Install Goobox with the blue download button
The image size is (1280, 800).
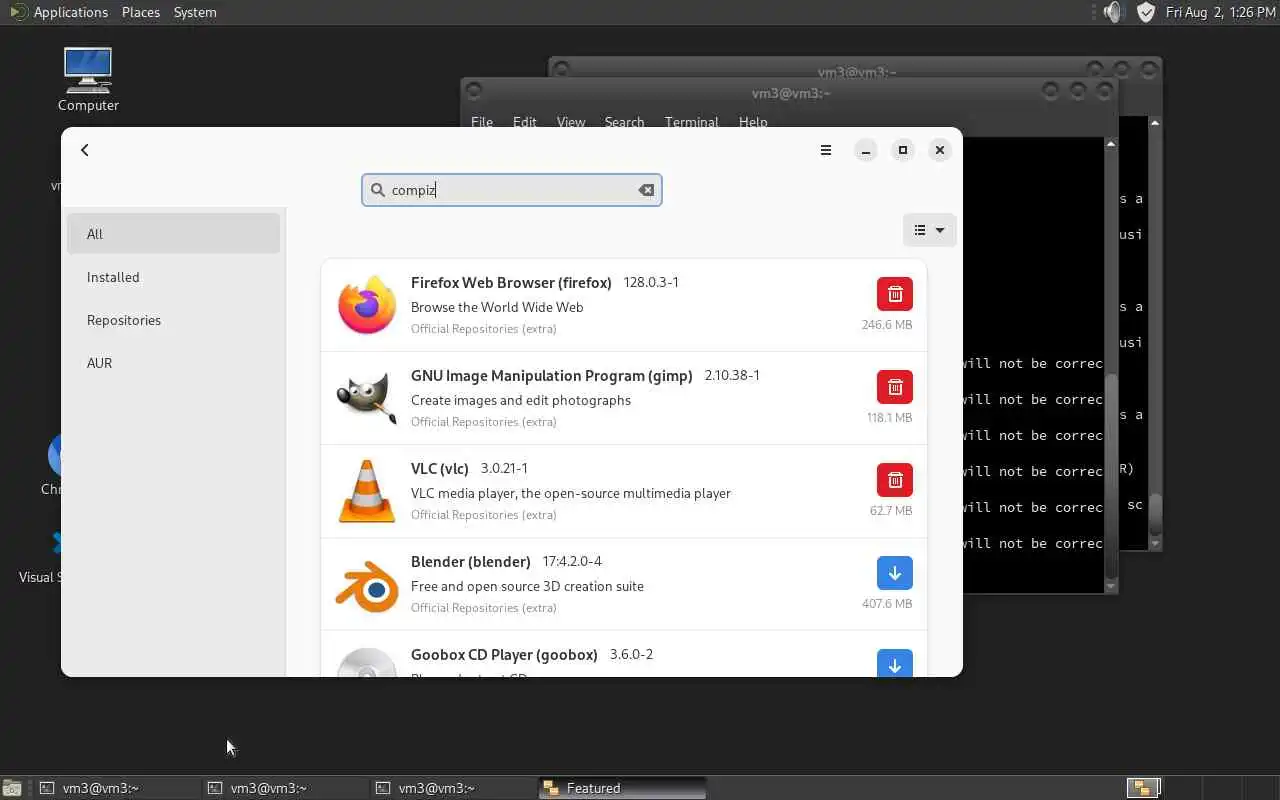pyautogui.click(x=895, y=663)
